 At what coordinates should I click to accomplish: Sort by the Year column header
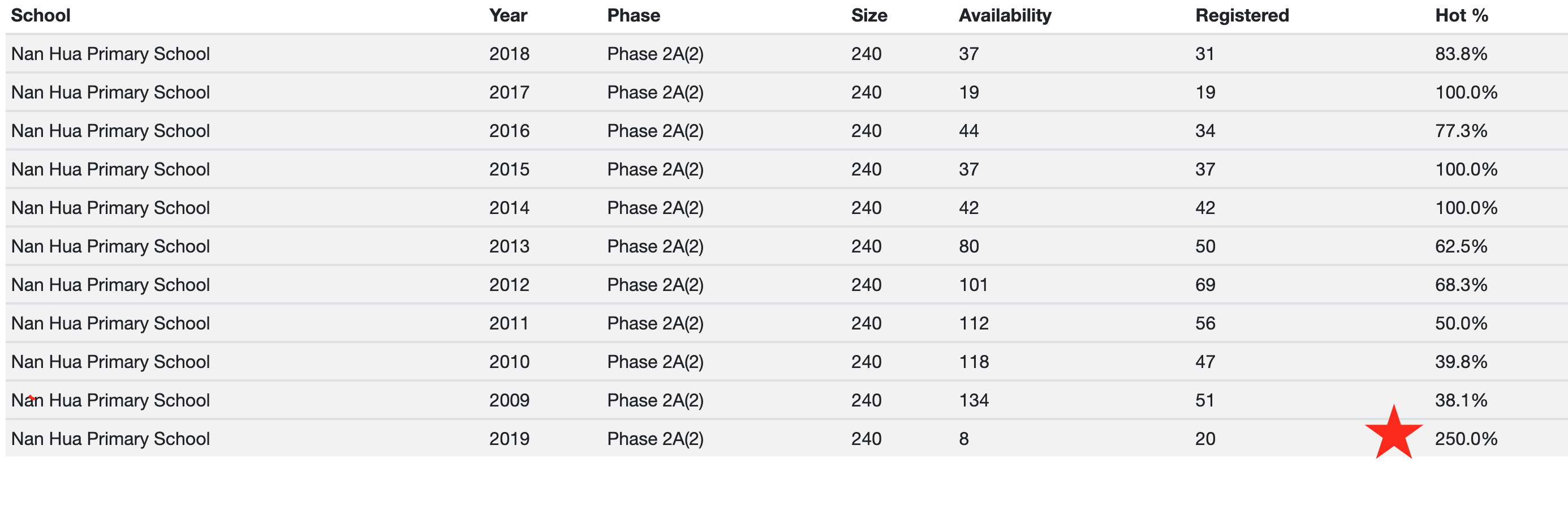(507, 15)
